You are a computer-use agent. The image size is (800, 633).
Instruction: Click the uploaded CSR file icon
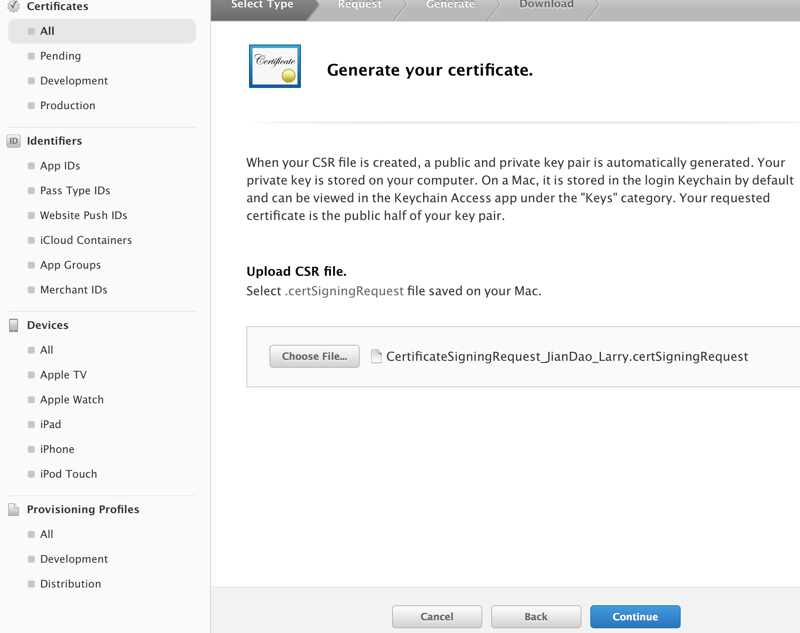pos(377,356)
